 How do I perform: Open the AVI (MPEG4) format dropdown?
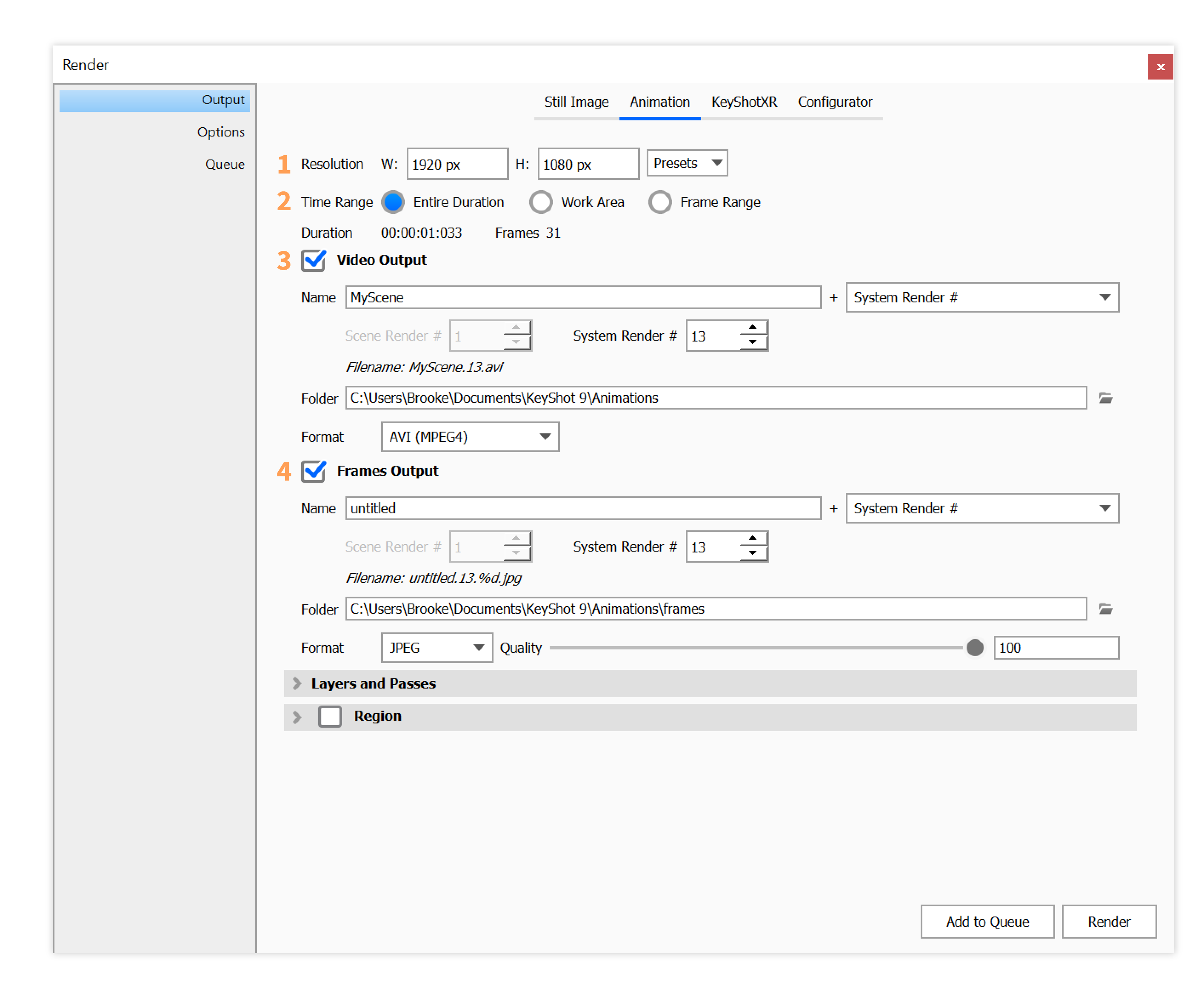coord(470,437)
